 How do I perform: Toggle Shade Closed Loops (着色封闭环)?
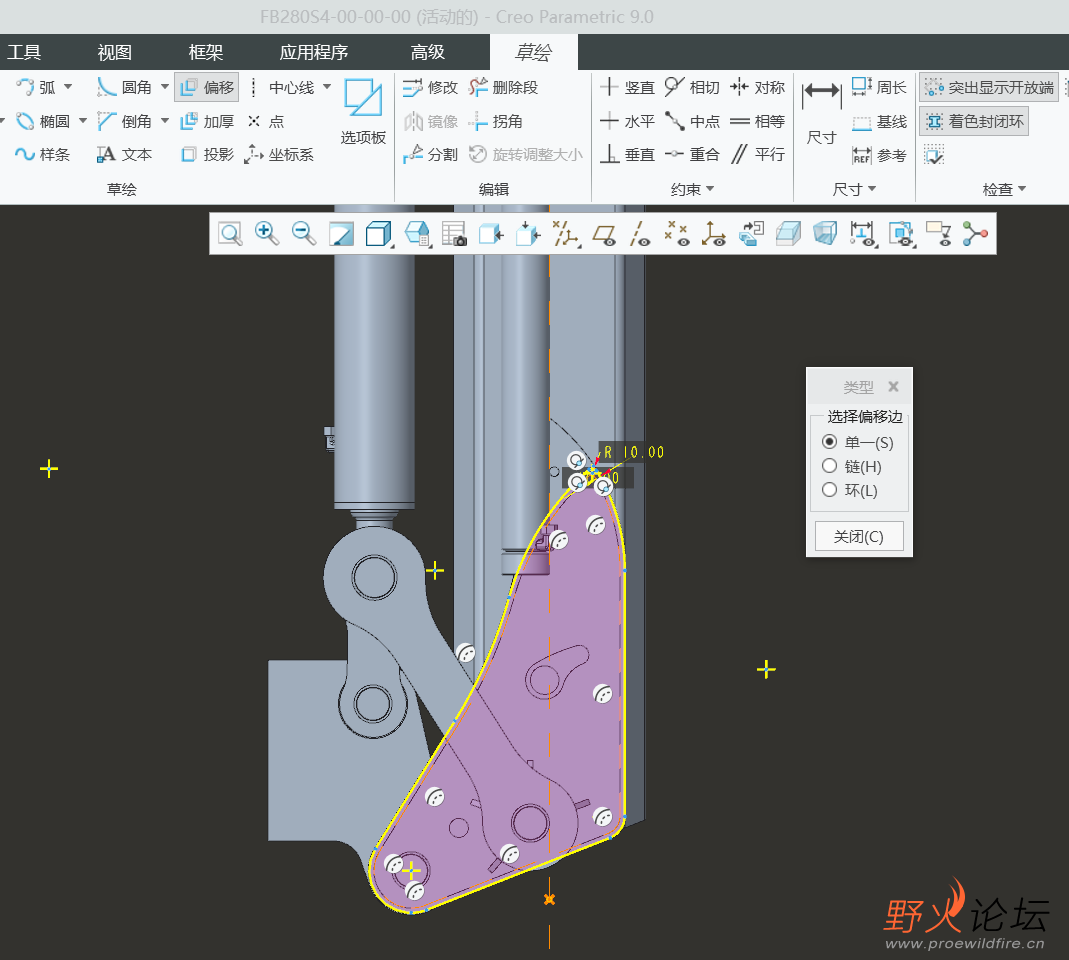(x=974, y=121)
